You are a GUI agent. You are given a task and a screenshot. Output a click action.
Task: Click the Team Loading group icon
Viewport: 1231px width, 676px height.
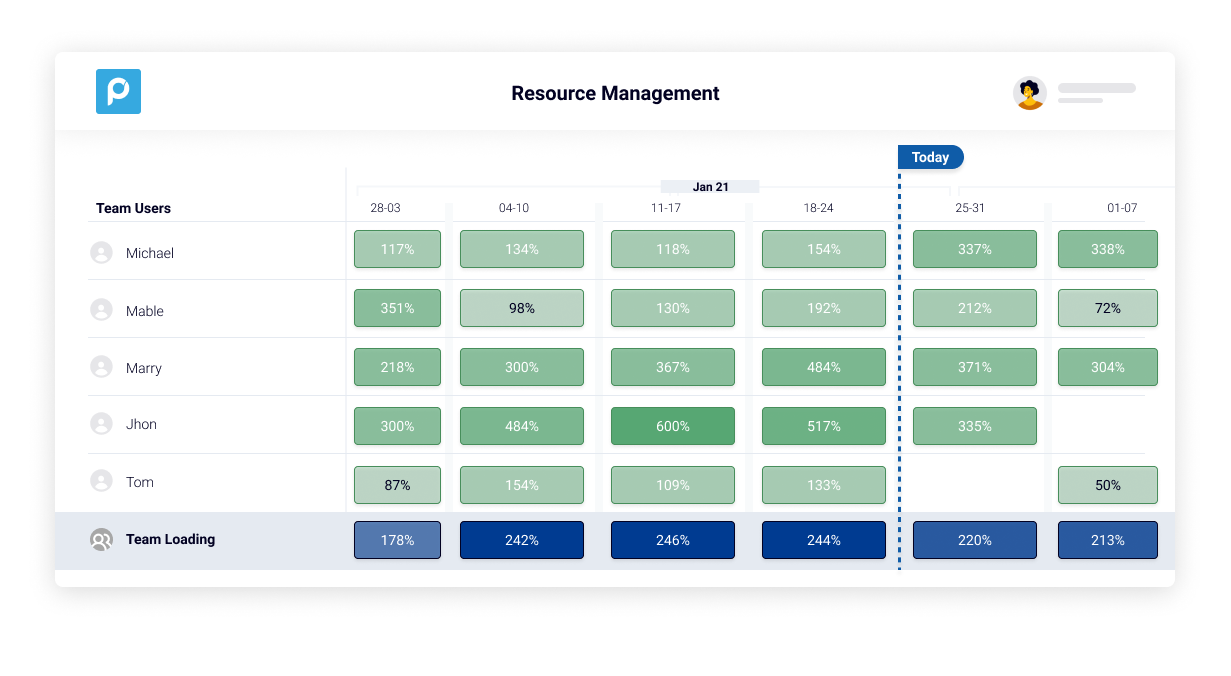pos(101,539)
